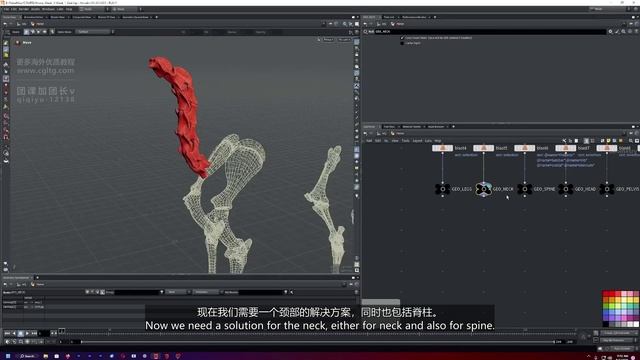This screenshot has width=640, height=360.
Task: Open the network editor Tools menu
Action: (x=405, y=141)
